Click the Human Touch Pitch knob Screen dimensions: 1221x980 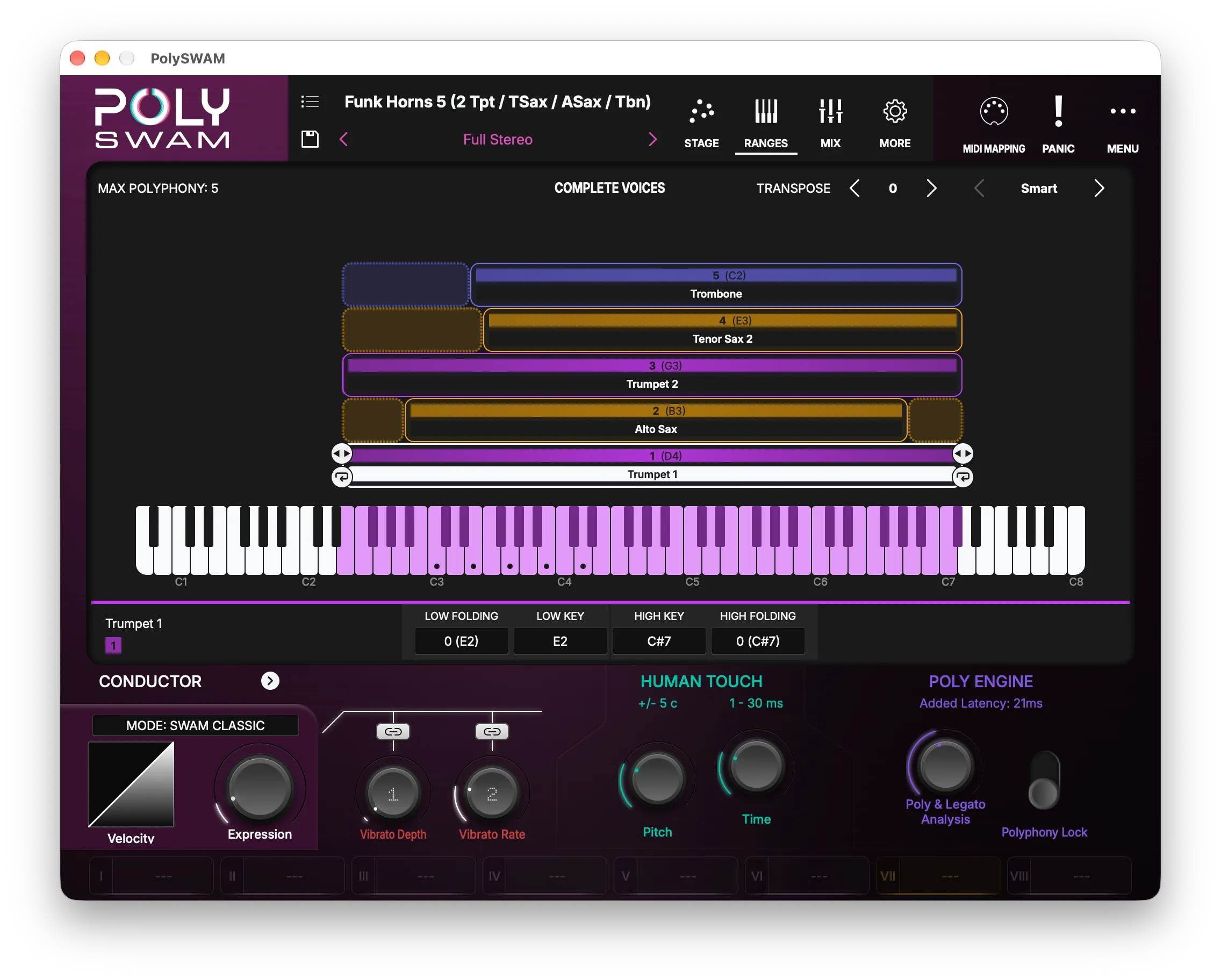pos(657,779)
